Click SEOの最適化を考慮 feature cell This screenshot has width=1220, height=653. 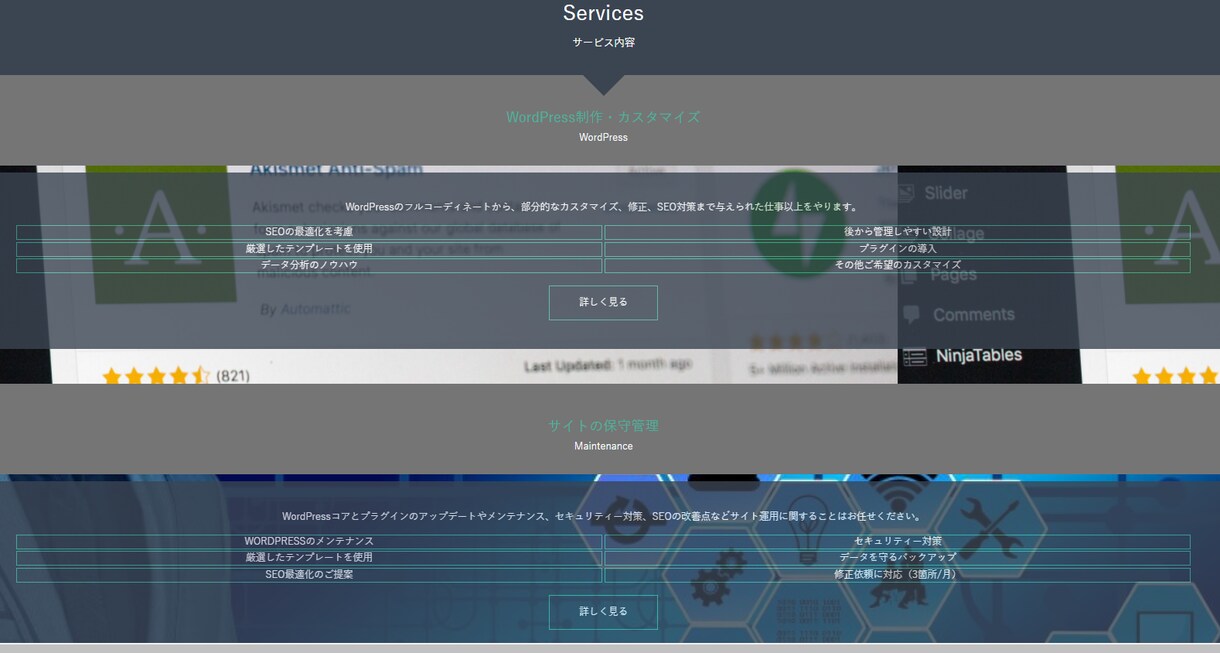click(x=309, y=232)
